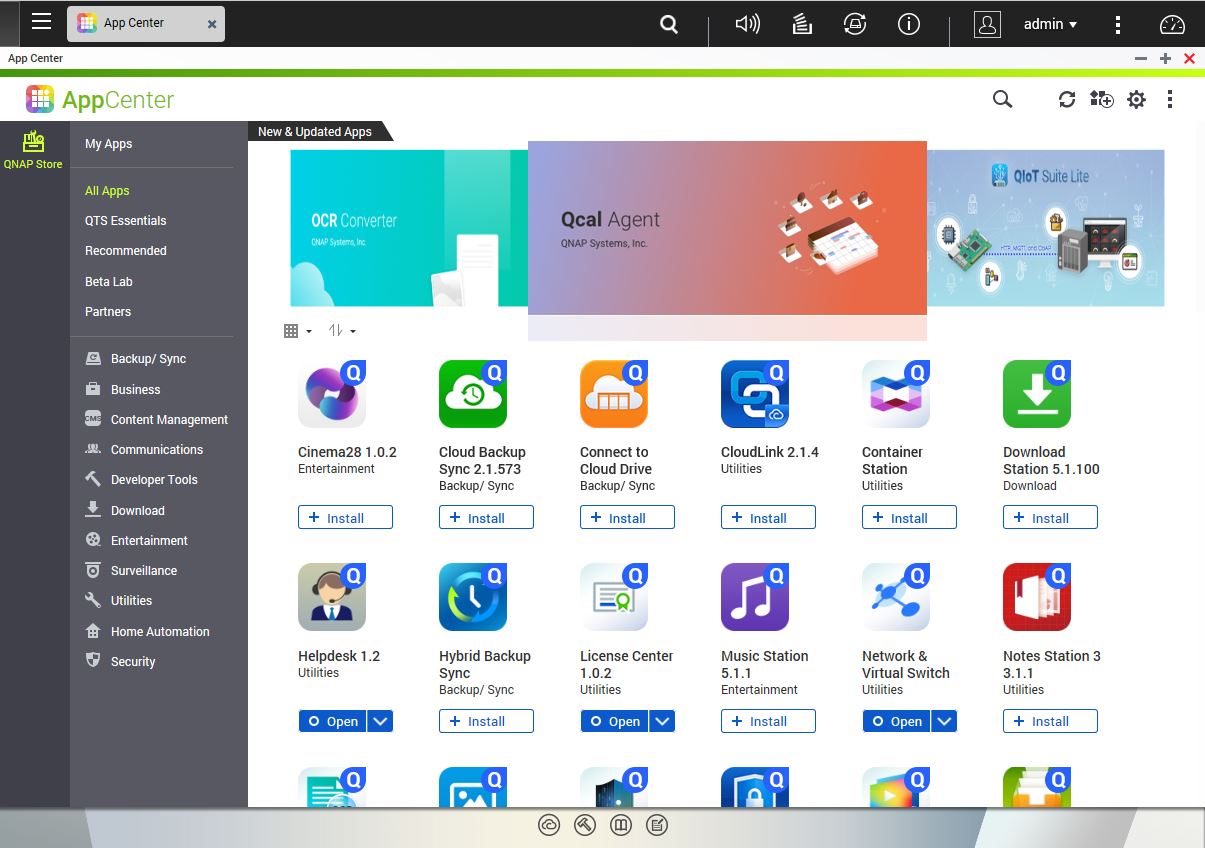Install Cloud Backup Sync
Screen dimensions: 1205x848
[x=486, y=518]
